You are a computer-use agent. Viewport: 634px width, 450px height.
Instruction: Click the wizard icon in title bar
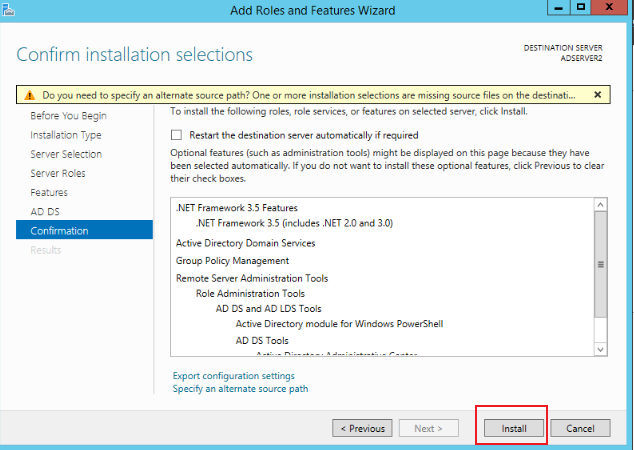point(8,9)
